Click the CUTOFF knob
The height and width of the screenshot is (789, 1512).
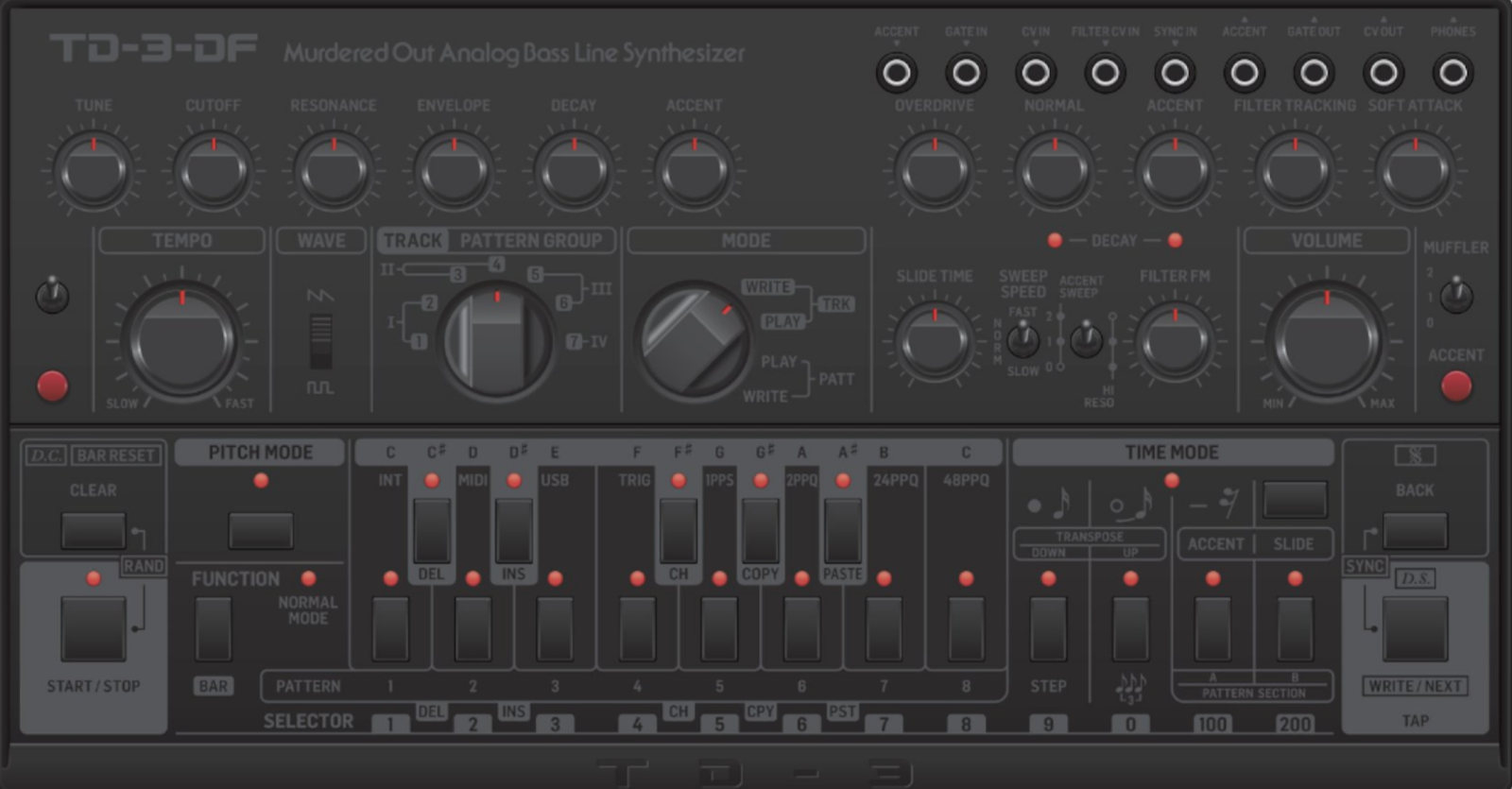point(213,172)
